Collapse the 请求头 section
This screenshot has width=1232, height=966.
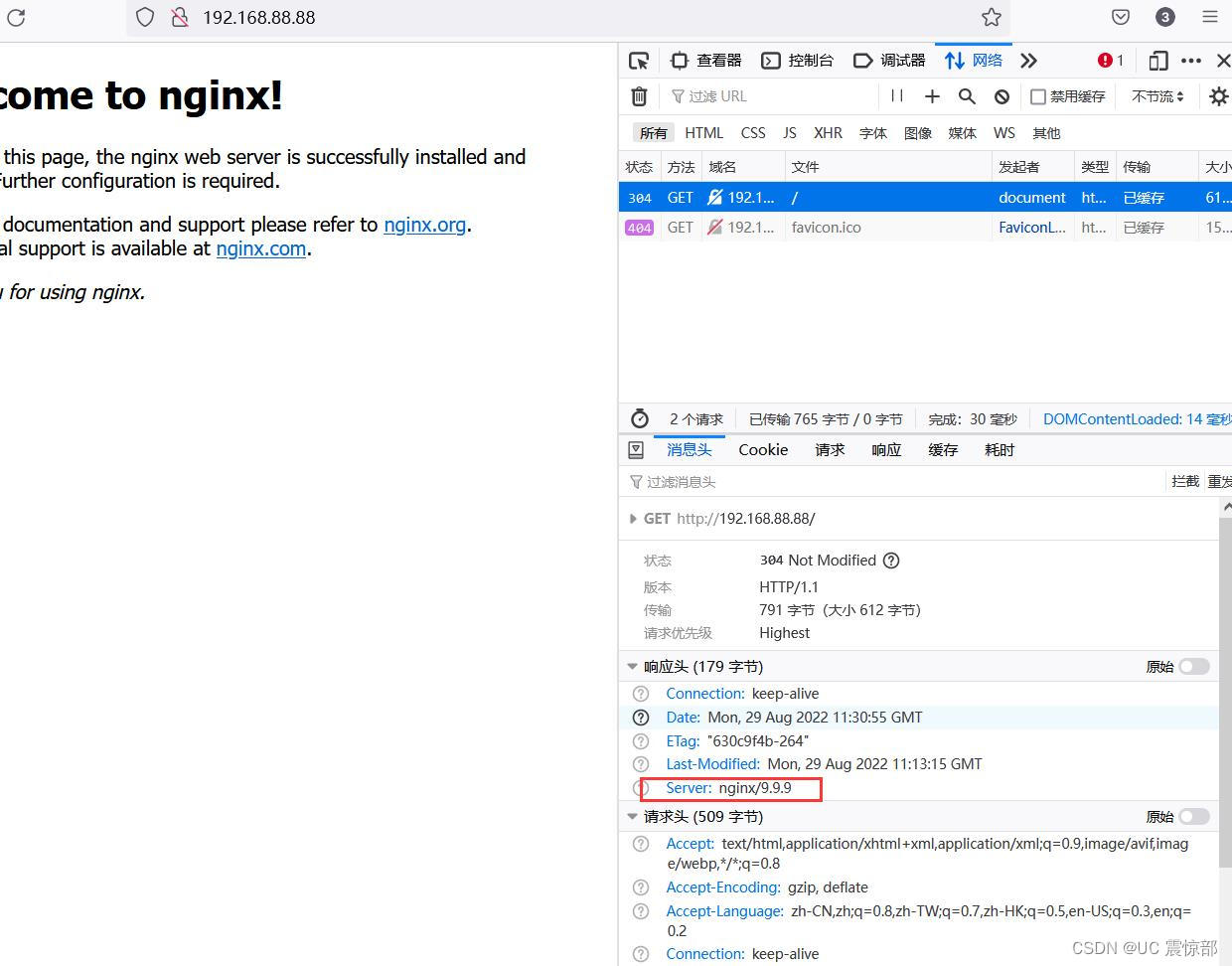click(x=632, y=817)
